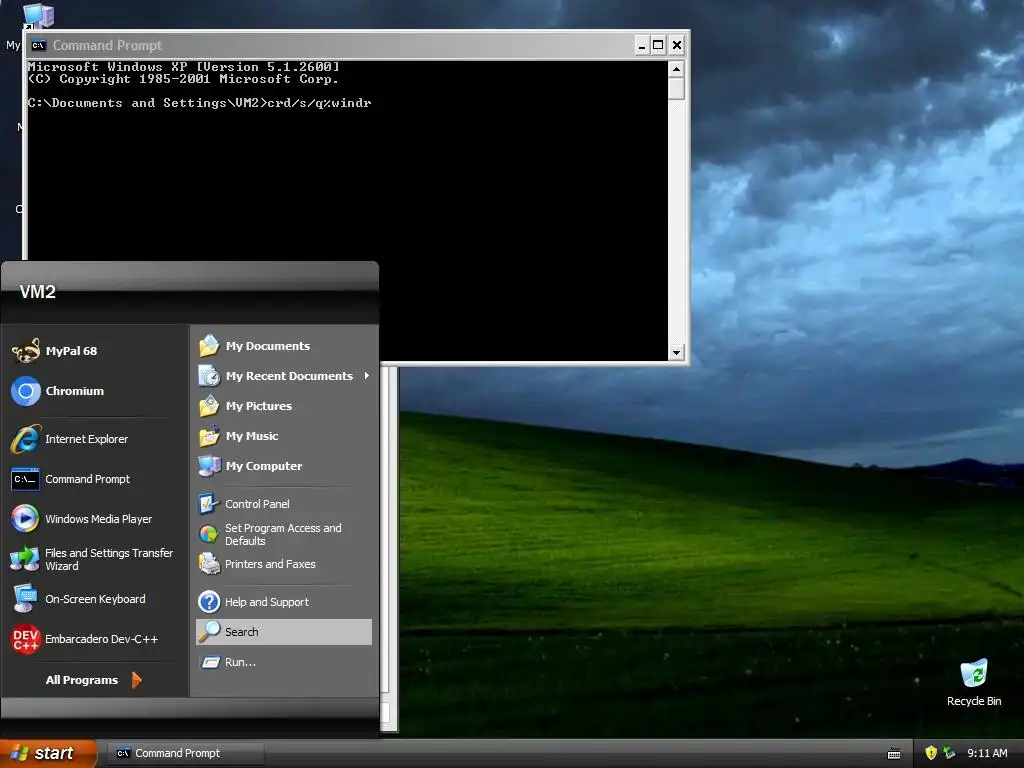Open the My Pictures folder icon
This screenshot has width=1024, height=768.
(209, 406)
